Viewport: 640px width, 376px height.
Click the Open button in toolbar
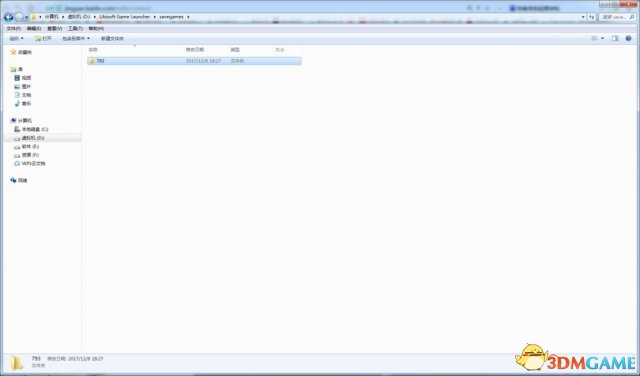coord(43,38)
